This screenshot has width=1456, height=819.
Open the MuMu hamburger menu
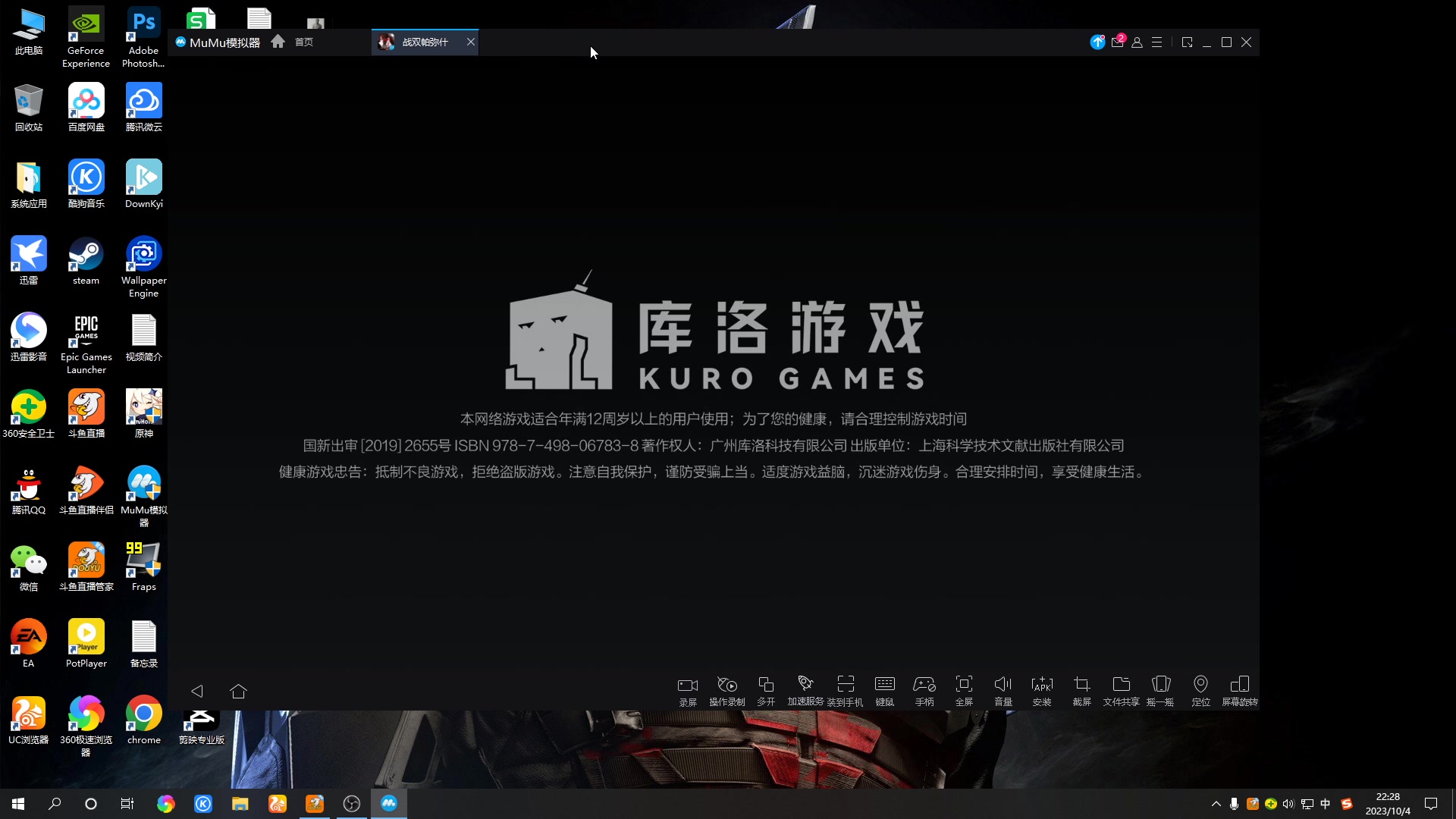pyautogui.click(x=1156, y=42)
